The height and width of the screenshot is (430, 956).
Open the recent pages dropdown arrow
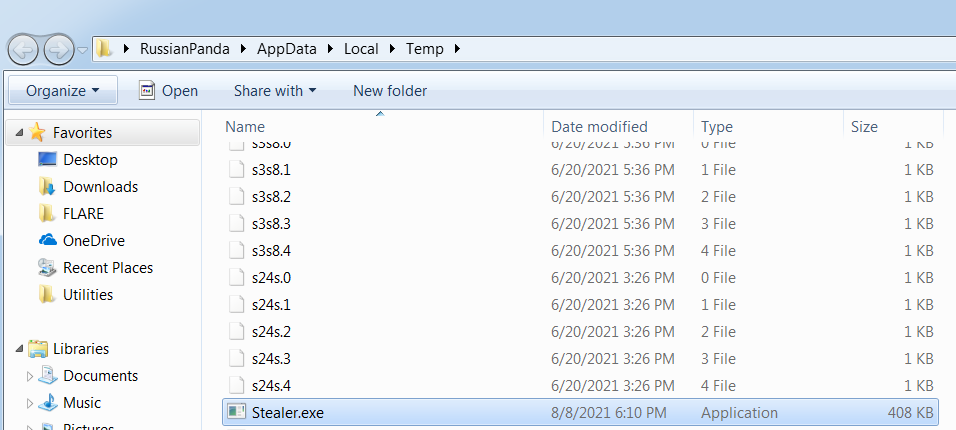point(83,50)
